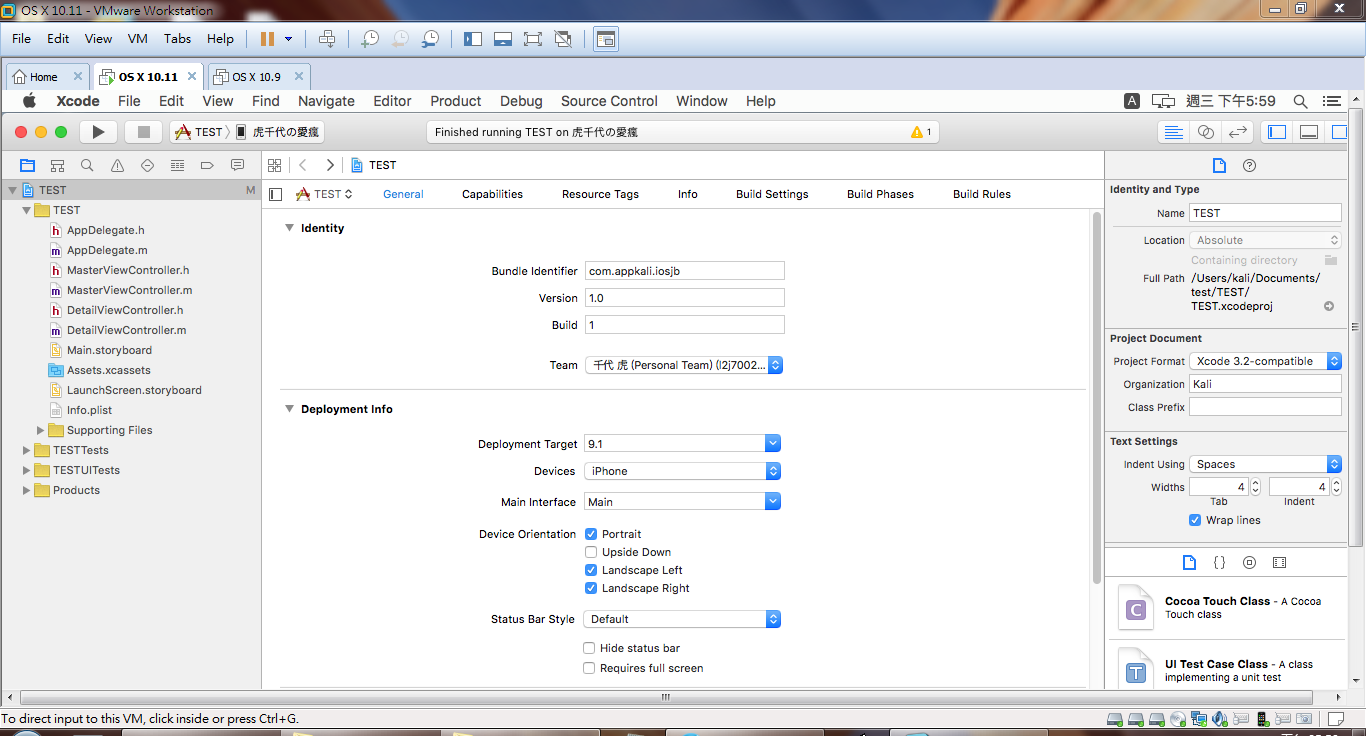Toggle the debug area visibility
1366x736 pixels.
(1309, 132)
